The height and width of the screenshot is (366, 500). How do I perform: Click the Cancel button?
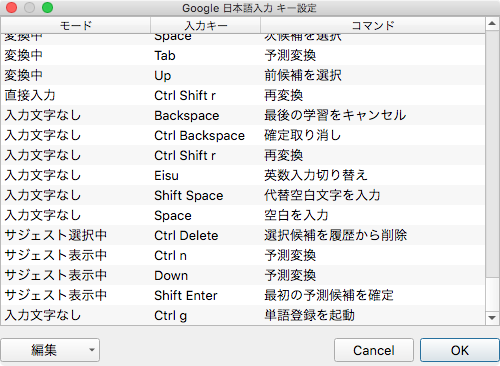(x=374, y=350)
